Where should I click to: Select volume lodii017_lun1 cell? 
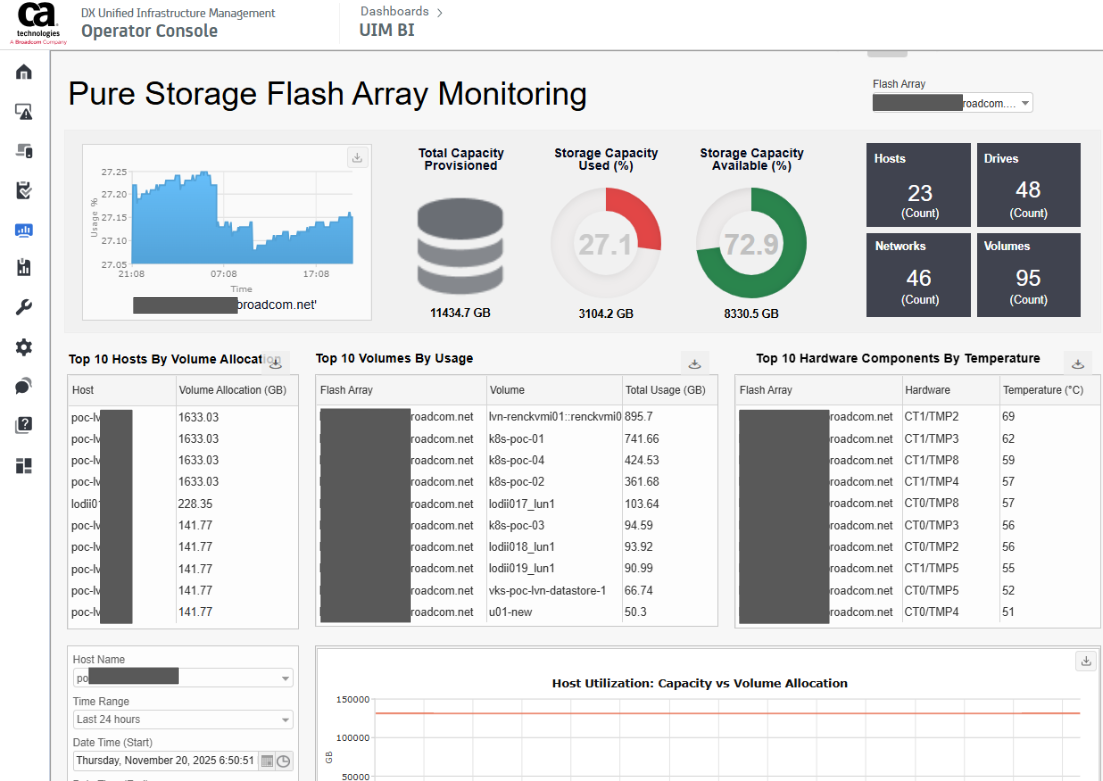pyautogui.click(x=521, y=504)
